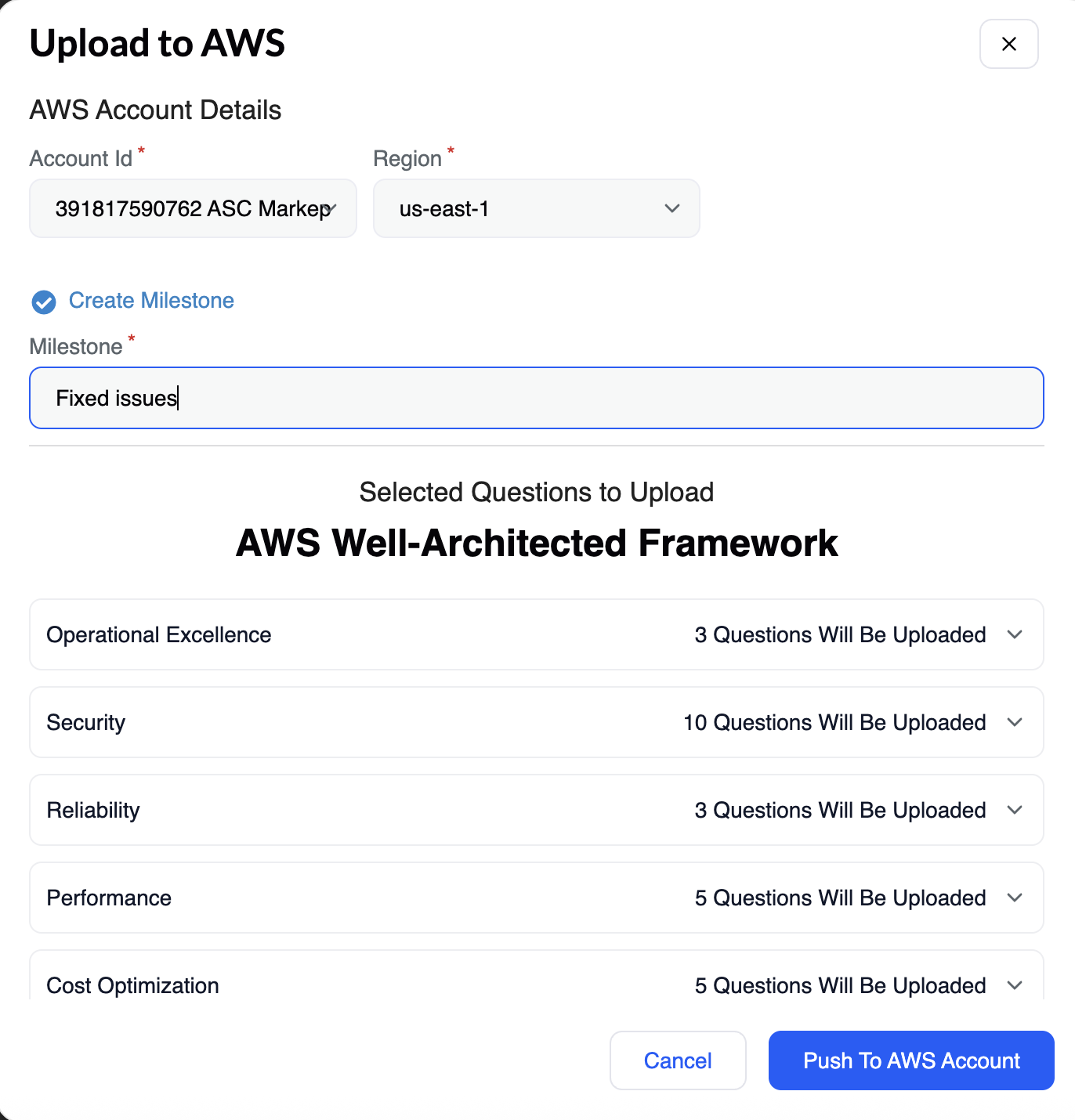The image size is (1075, 1120).
Task: Click the Cost Optimization chevron icon
Action: tap(1015, 985)
